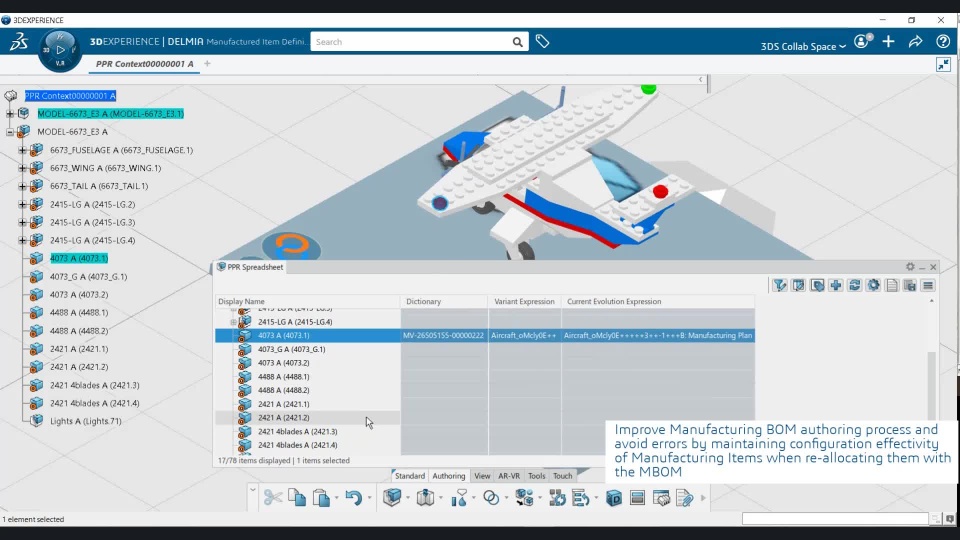Select Lights A (Lights.71) in the tree
960x540 pixels.
pyautogui.click(x=86, y=421)
